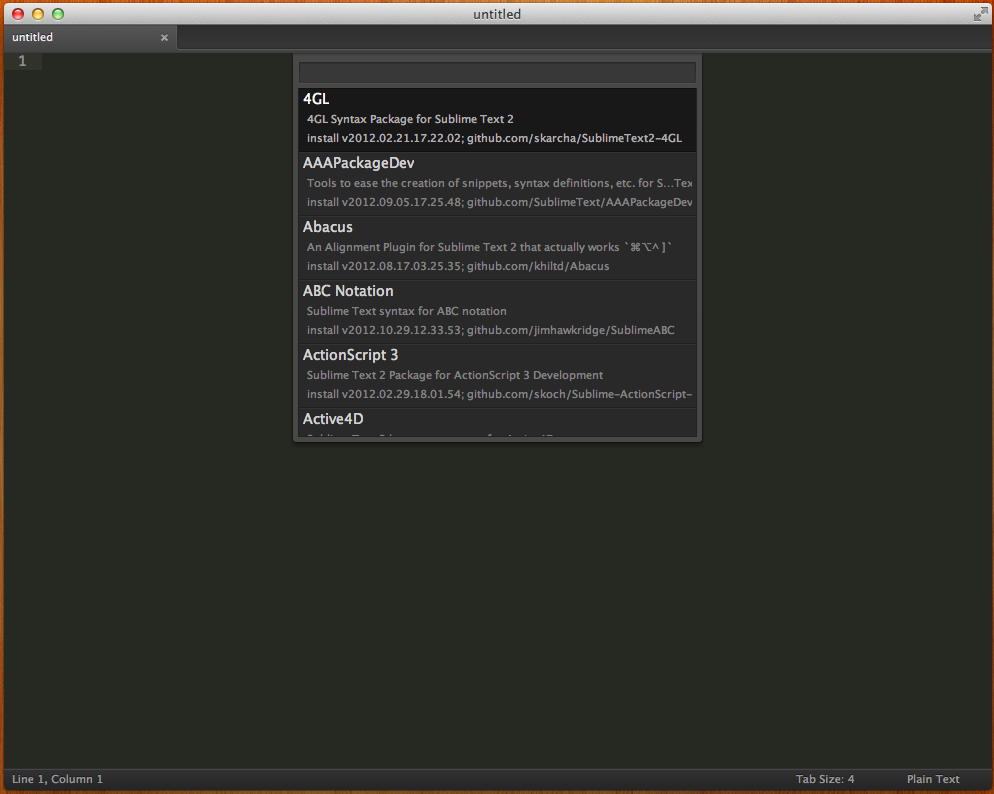Image resolution: width=994 pixels, height=794 pixels.
Task: Zoom the window using the green button
Action: (58, 14)
